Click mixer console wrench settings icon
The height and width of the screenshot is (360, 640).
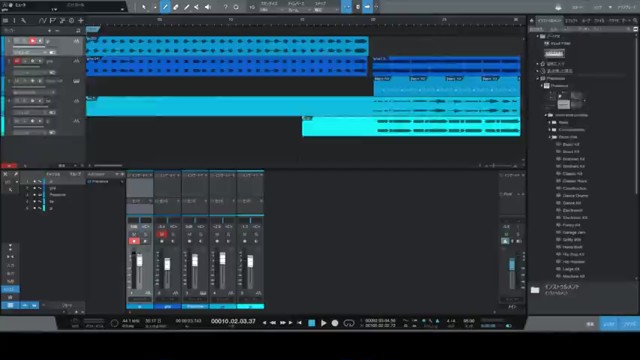click(x=16, y=174)
